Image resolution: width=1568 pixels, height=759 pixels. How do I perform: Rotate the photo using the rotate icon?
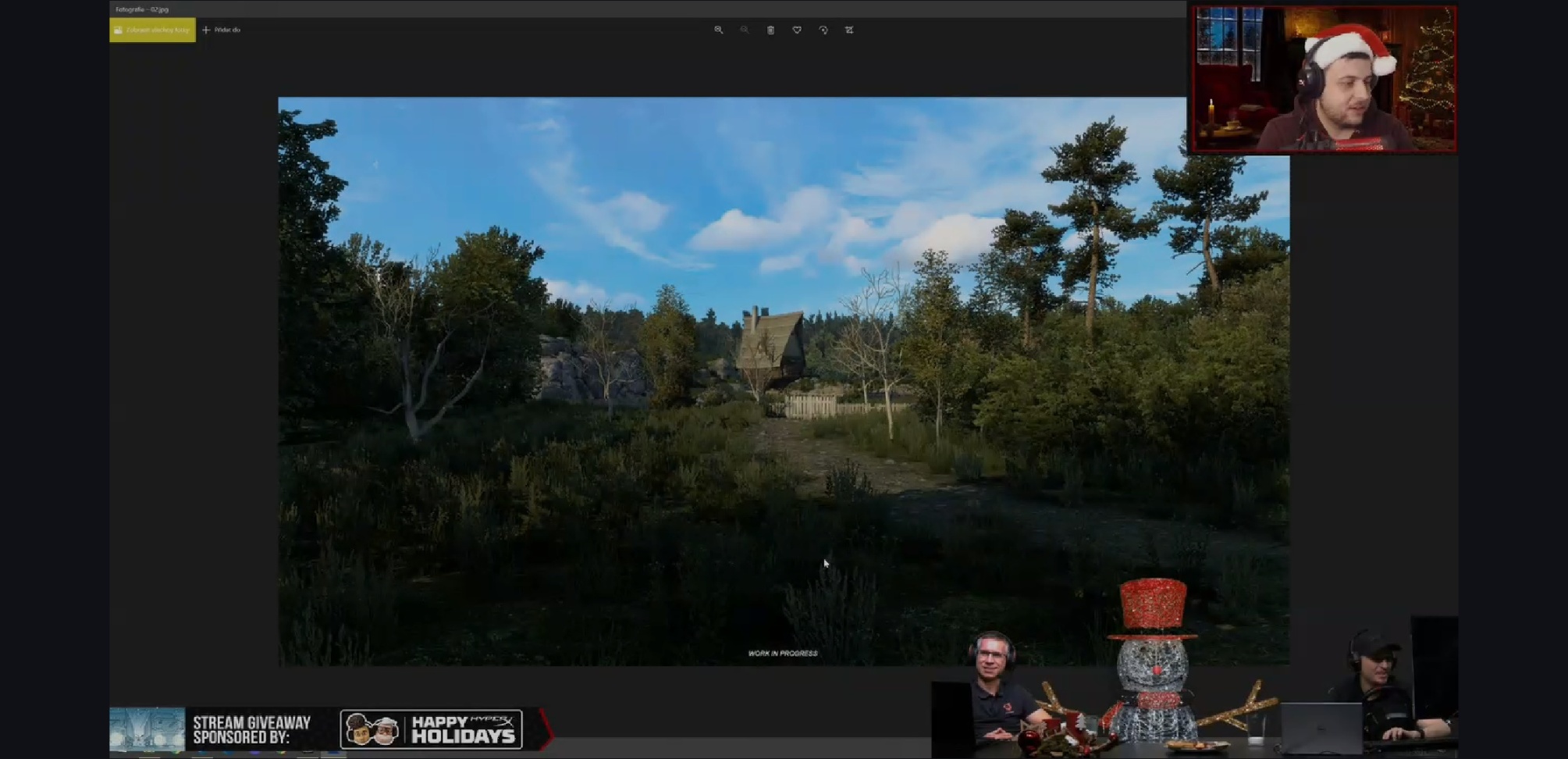[823, 30]
